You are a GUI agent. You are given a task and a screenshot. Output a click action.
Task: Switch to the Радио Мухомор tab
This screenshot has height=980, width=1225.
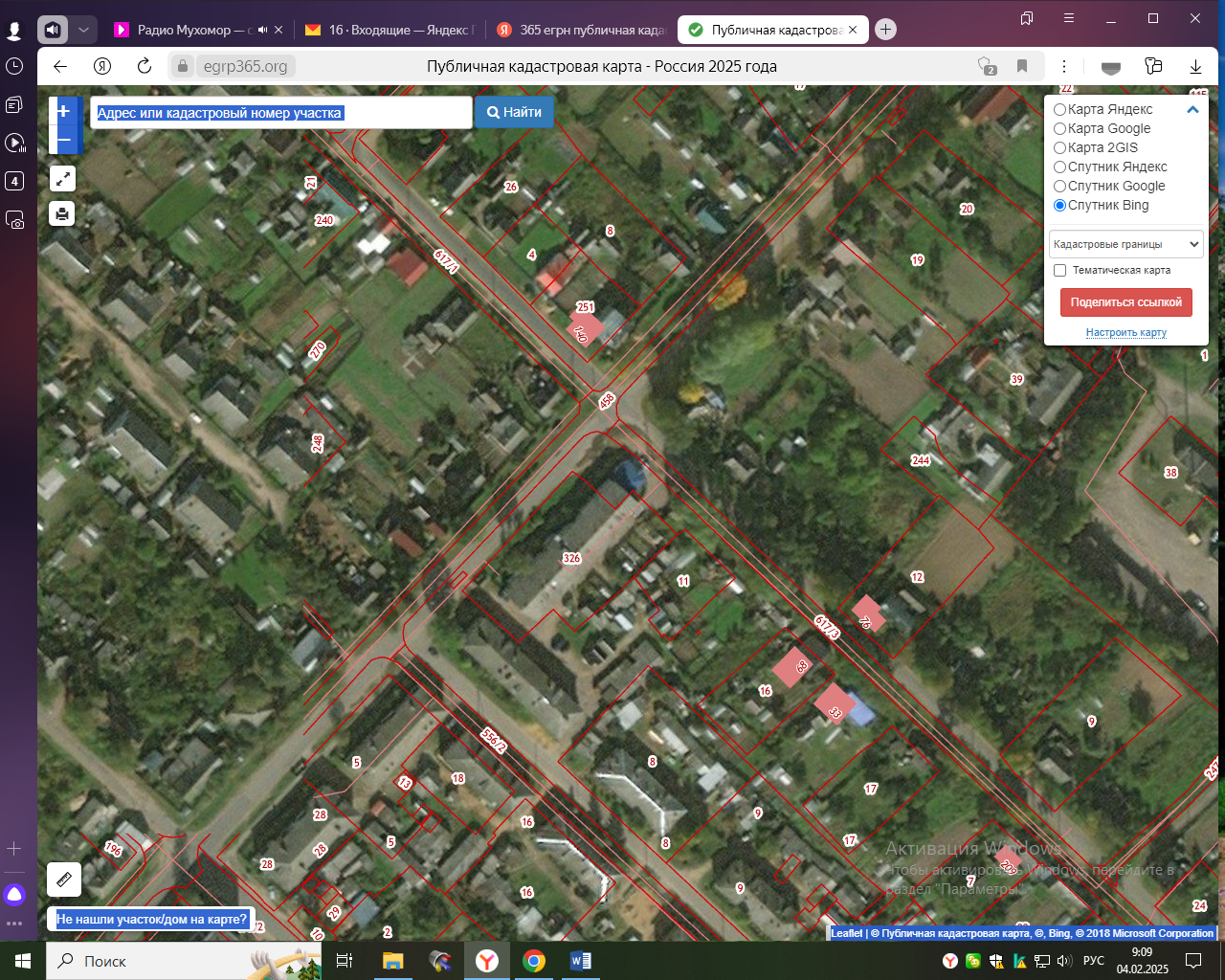[191, 30]
